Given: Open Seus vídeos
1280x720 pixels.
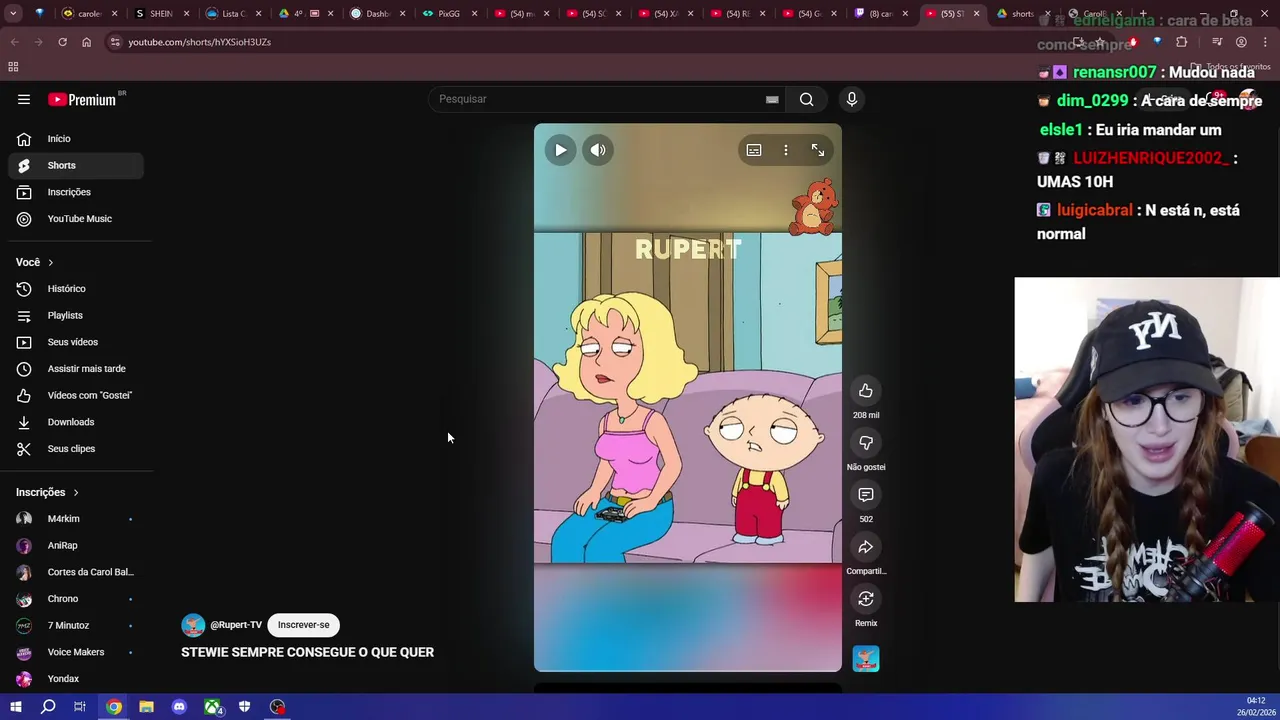Looking at the screenshot, I should [76, 342].
